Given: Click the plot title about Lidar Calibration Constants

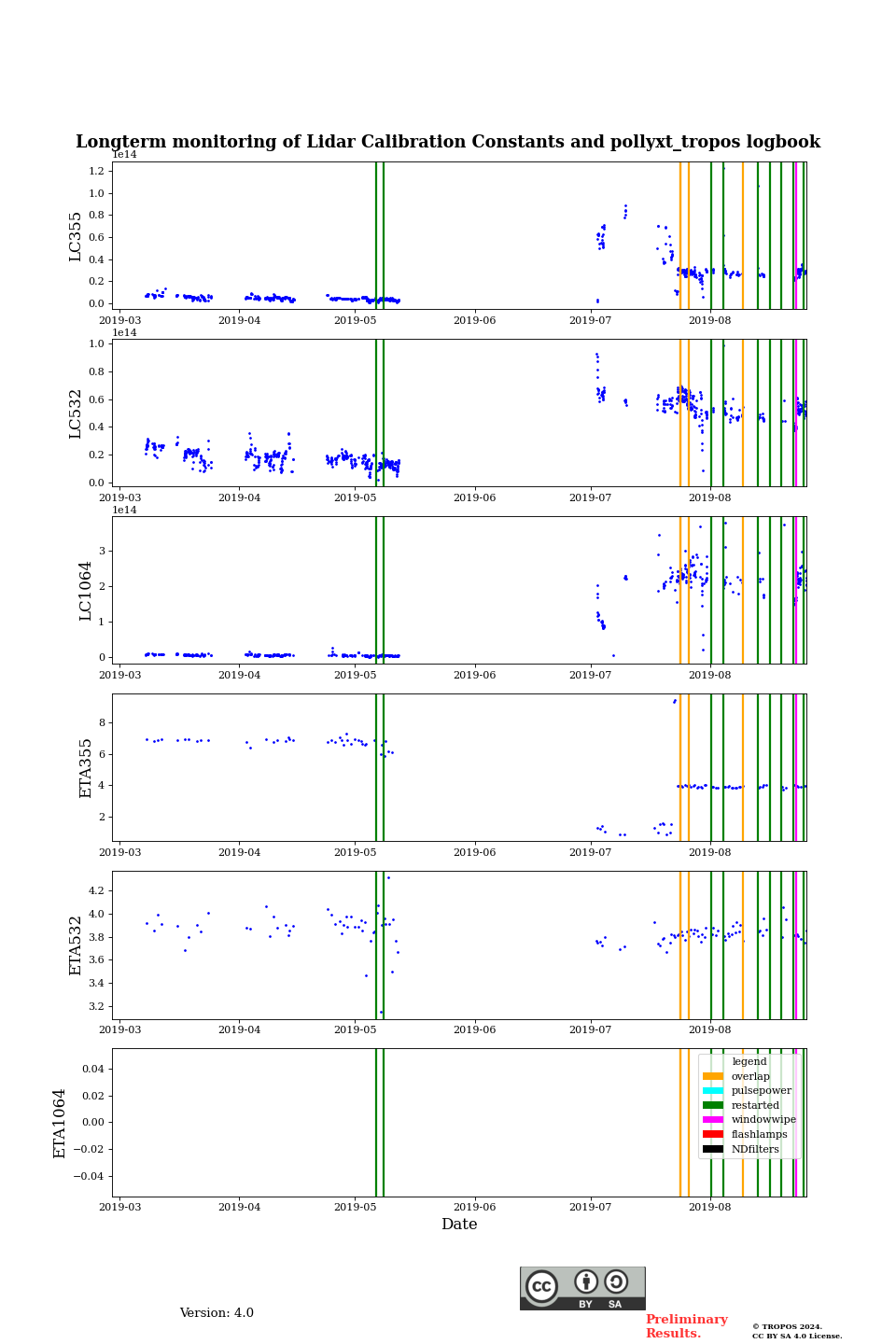Looking at the screenshot, I should tap(448, 142).
